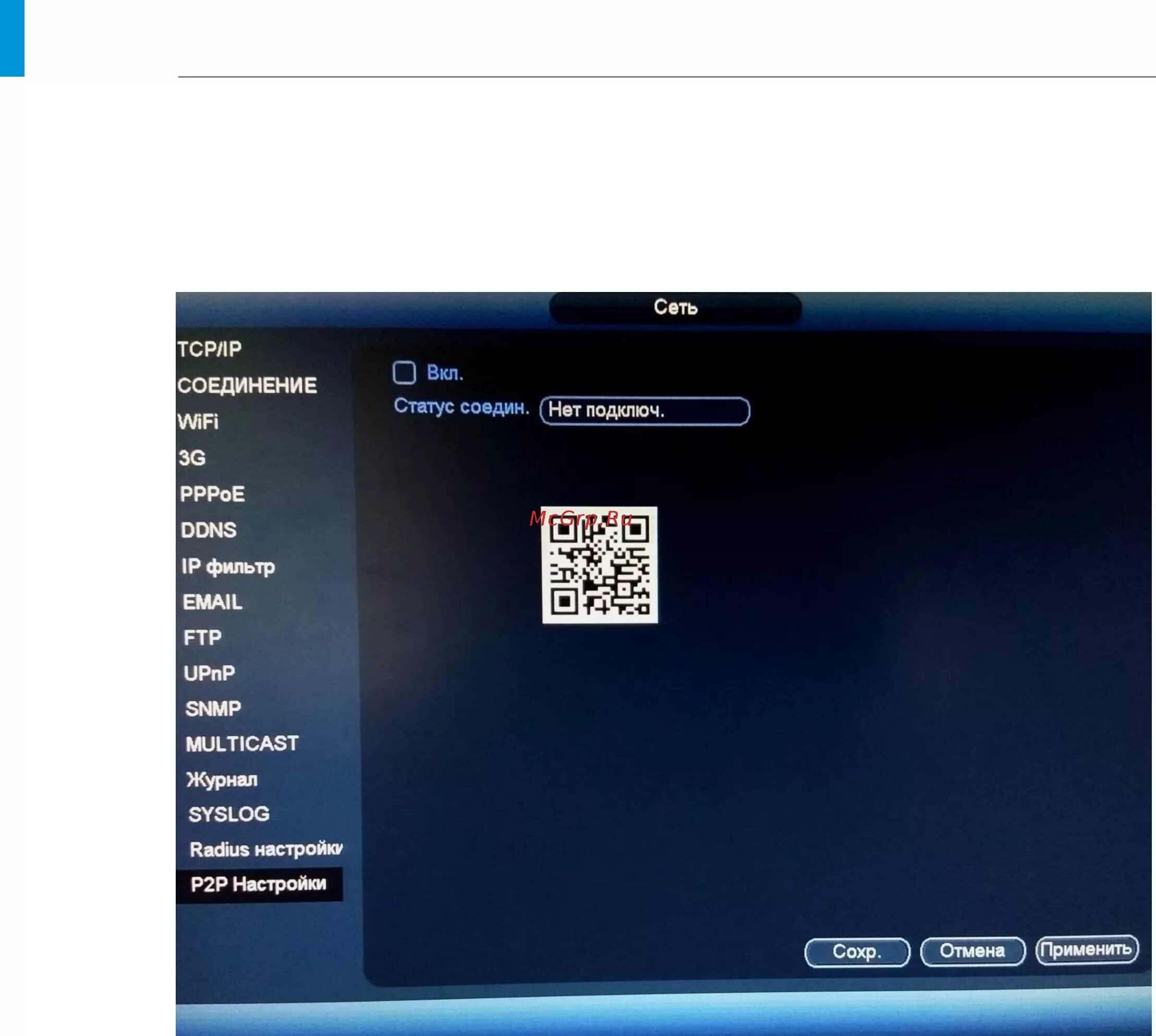
Task: Open the TCP/IP network settings
Action: (210, 349)
